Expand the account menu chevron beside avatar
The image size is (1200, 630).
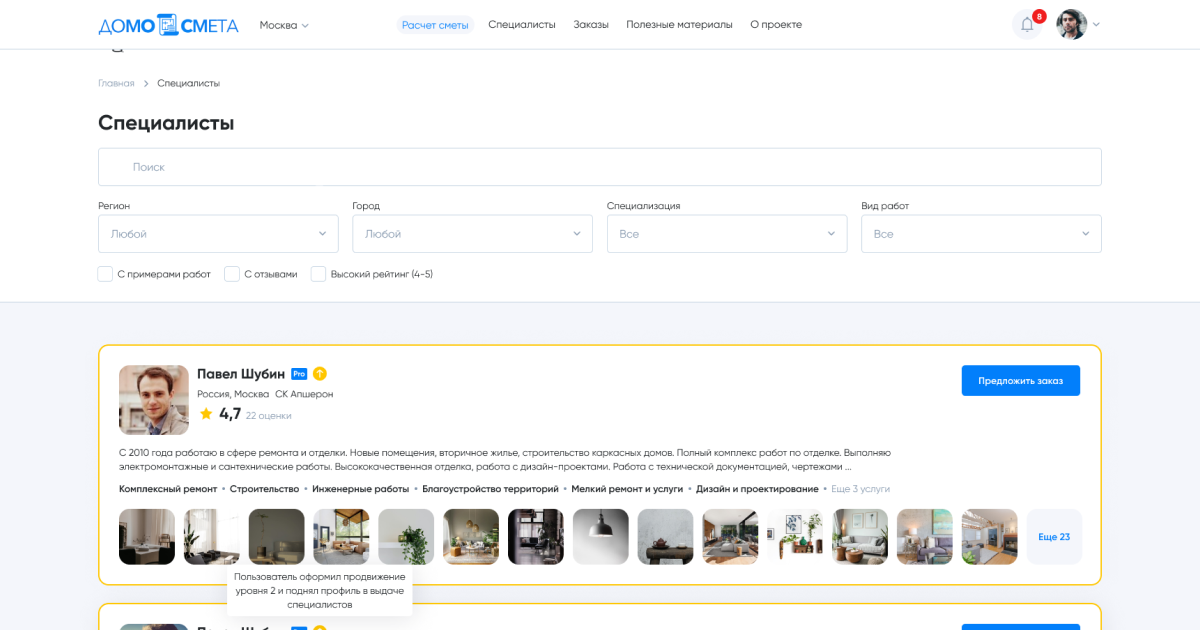point(1096,25)
